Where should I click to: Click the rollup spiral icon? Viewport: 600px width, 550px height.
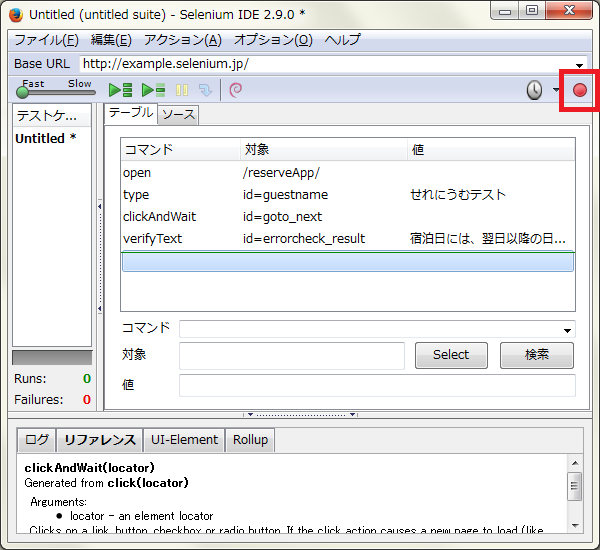[235, 90]
